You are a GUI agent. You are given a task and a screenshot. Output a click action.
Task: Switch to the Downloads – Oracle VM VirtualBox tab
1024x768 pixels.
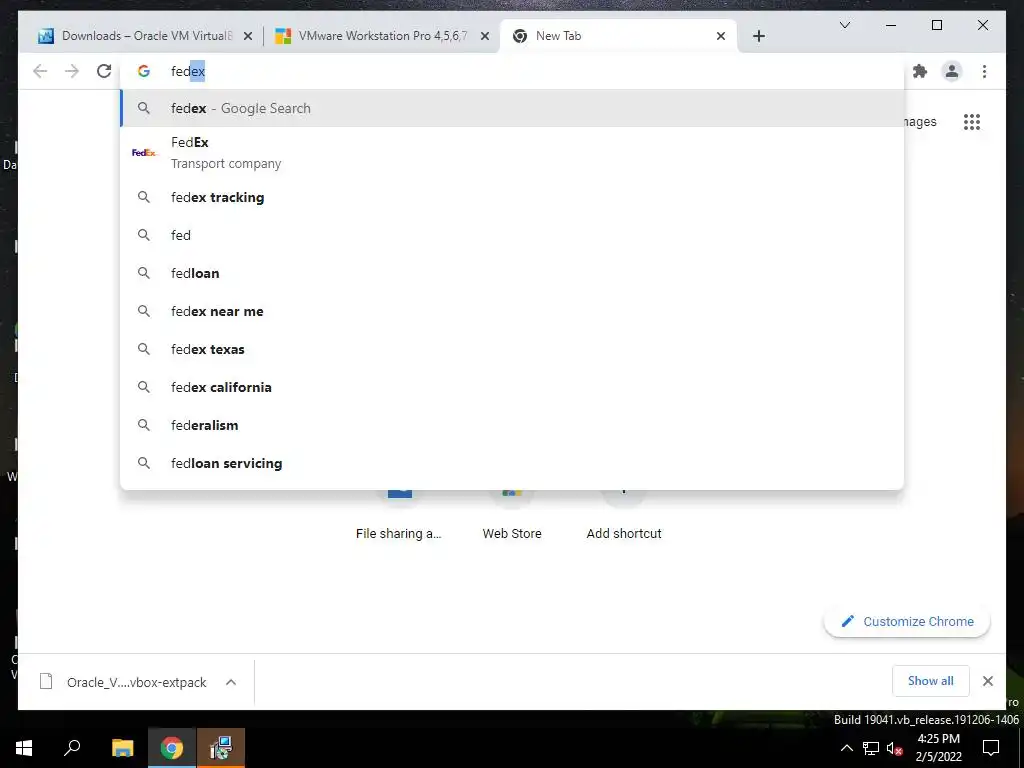pyautogui.click(x=144, y=36)
